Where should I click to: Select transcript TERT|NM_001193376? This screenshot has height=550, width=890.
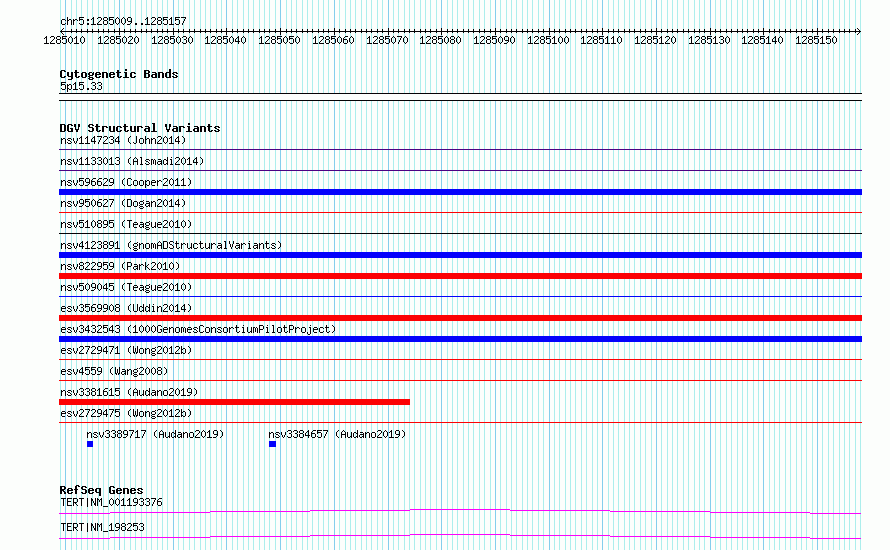(111, 502)
